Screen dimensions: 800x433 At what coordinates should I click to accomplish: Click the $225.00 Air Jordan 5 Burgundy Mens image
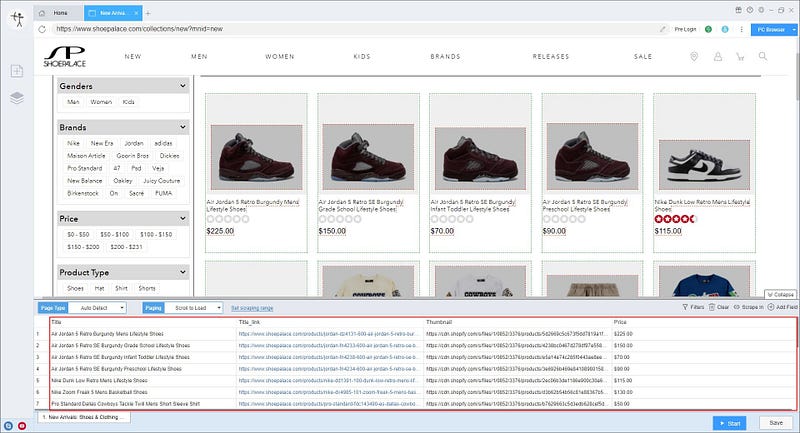[256, 157]
